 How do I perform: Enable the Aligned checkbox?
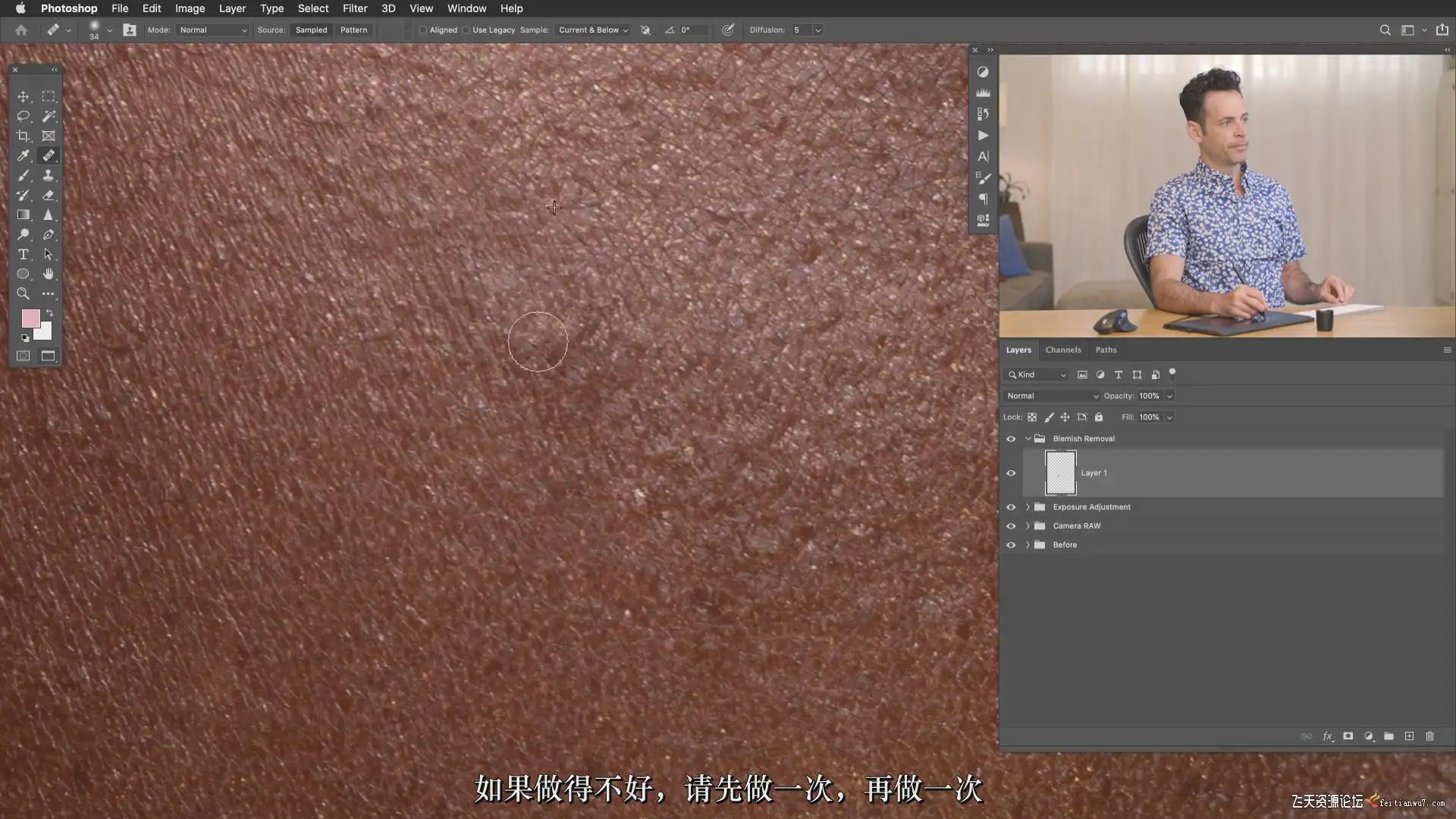423,30
